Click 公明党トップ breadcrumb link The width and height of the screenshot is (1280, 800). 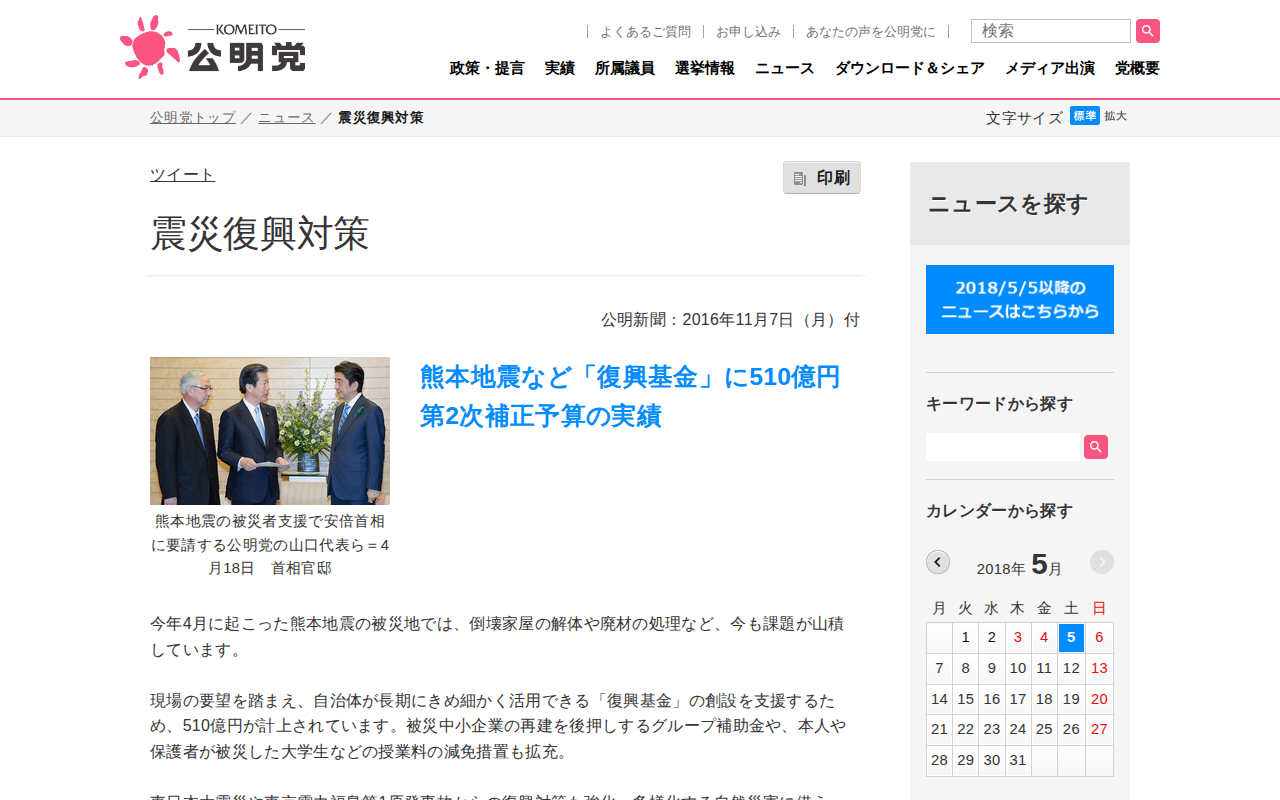193,117
